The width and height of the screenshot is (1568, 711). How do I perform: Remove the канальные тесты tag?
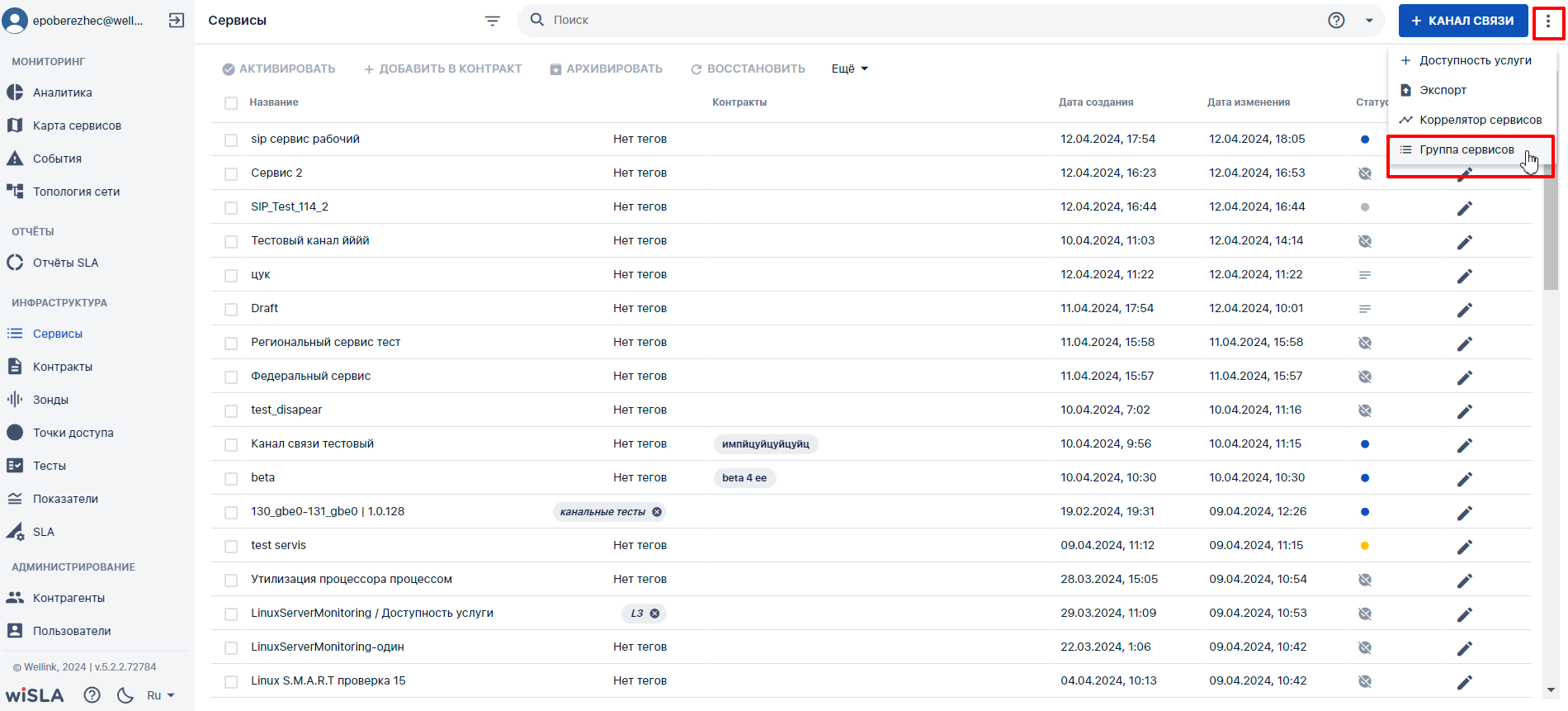pos(657,512)
